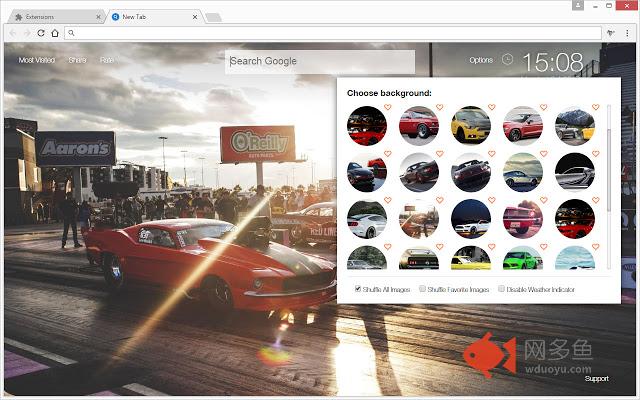Select the New Tab browser tab
This screenshot has width=640, height=400.
[x=150, y=17]
